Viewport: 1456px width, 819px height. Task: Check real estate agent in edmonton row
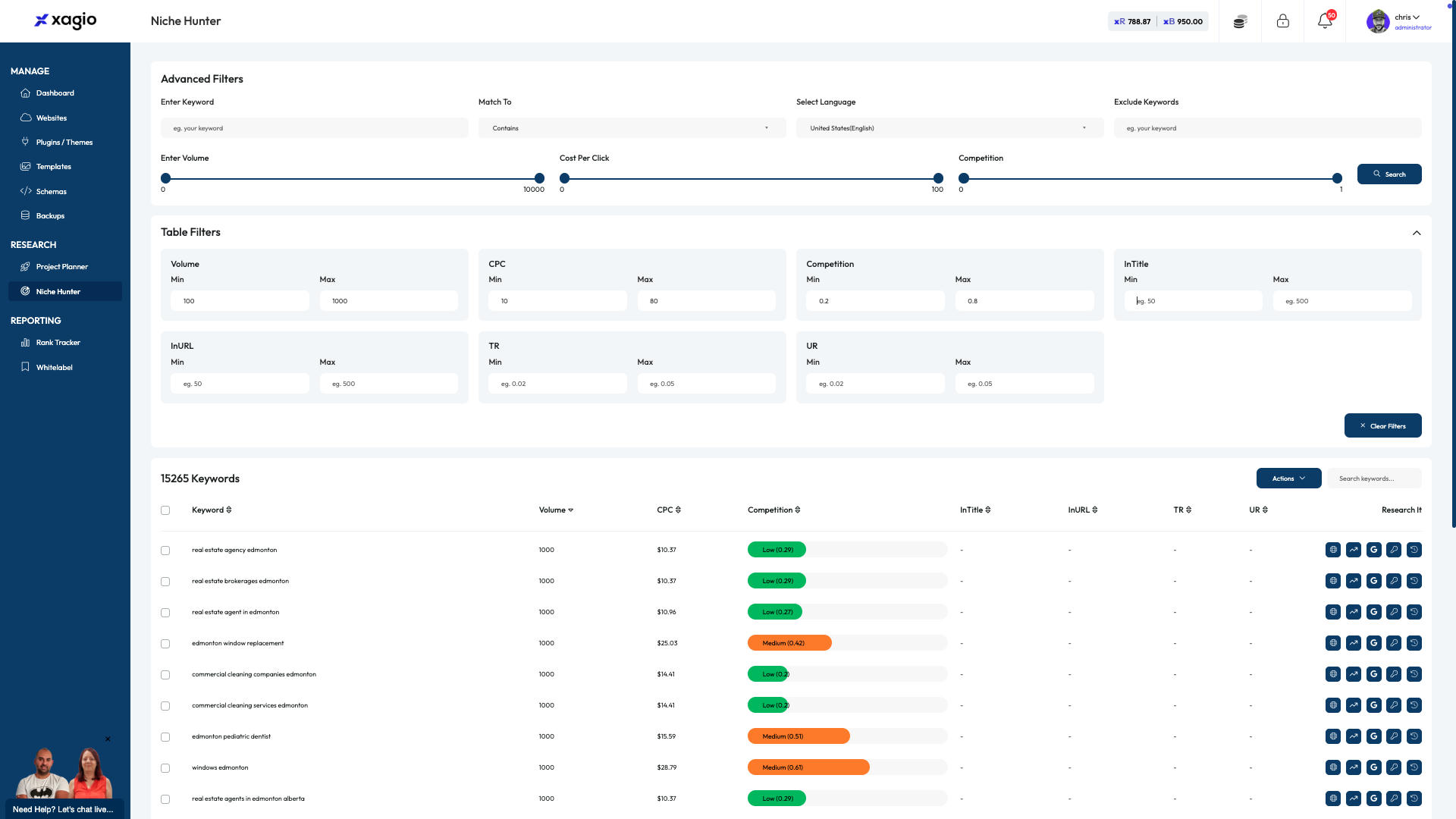click(165, 613)
